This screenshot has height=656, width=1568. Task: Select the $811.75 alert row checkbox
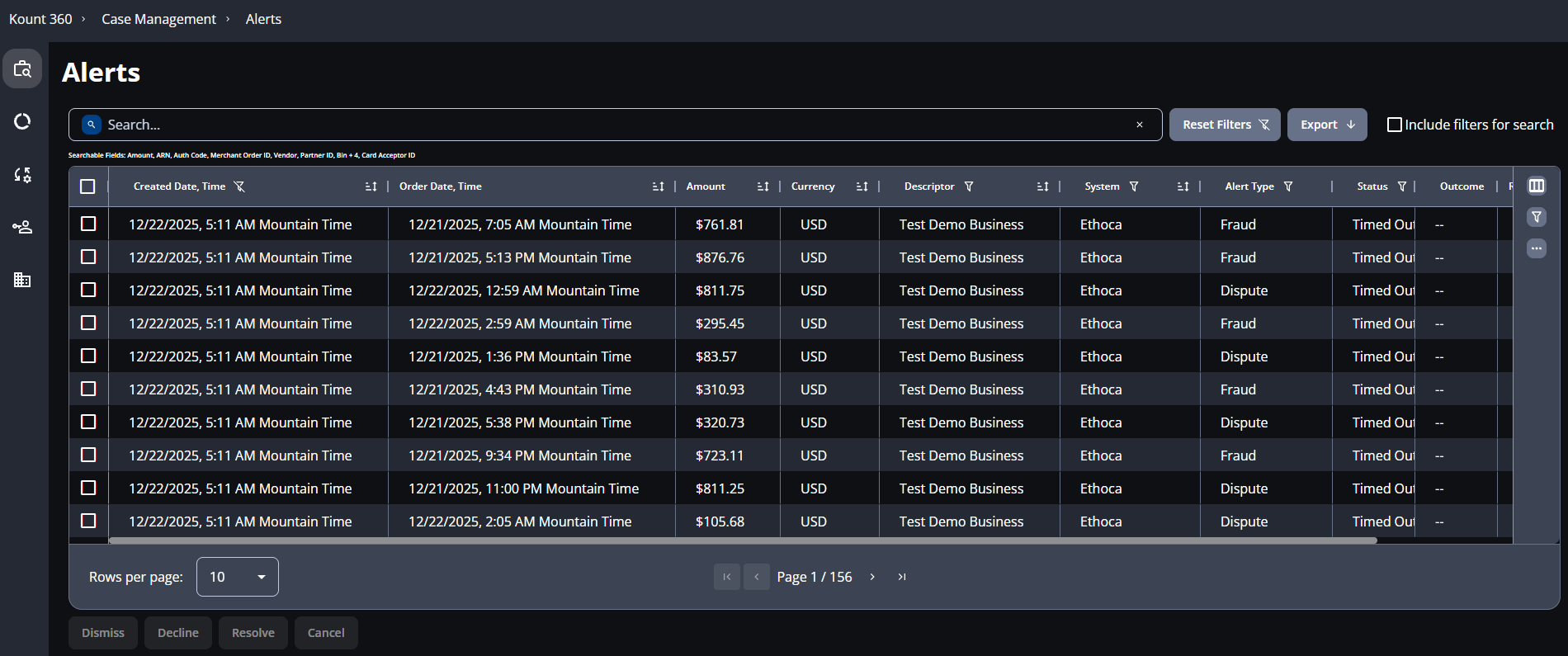pyautogui.click(x=88, y=290)
